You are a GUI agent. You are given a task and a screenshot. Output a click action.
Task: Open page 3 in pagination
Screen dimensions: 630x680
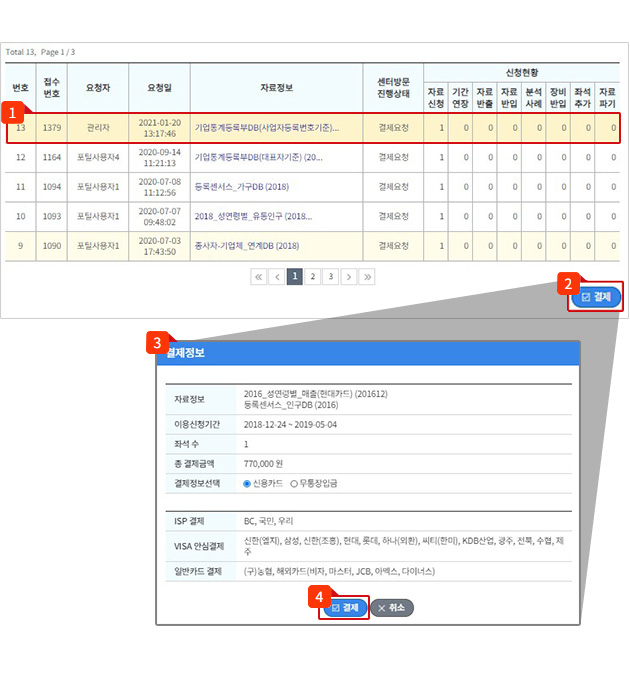(x=330, y=277)
